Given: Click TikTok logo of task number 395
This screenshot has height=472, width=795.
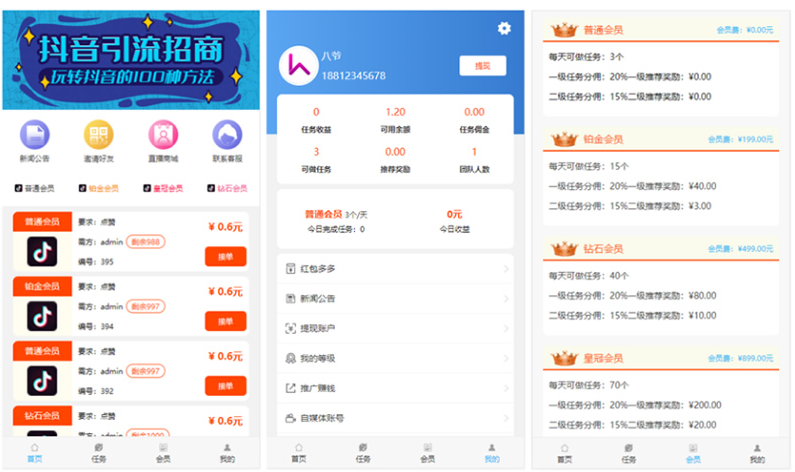Looking at the screenshot, I should [x=42, y=252].
